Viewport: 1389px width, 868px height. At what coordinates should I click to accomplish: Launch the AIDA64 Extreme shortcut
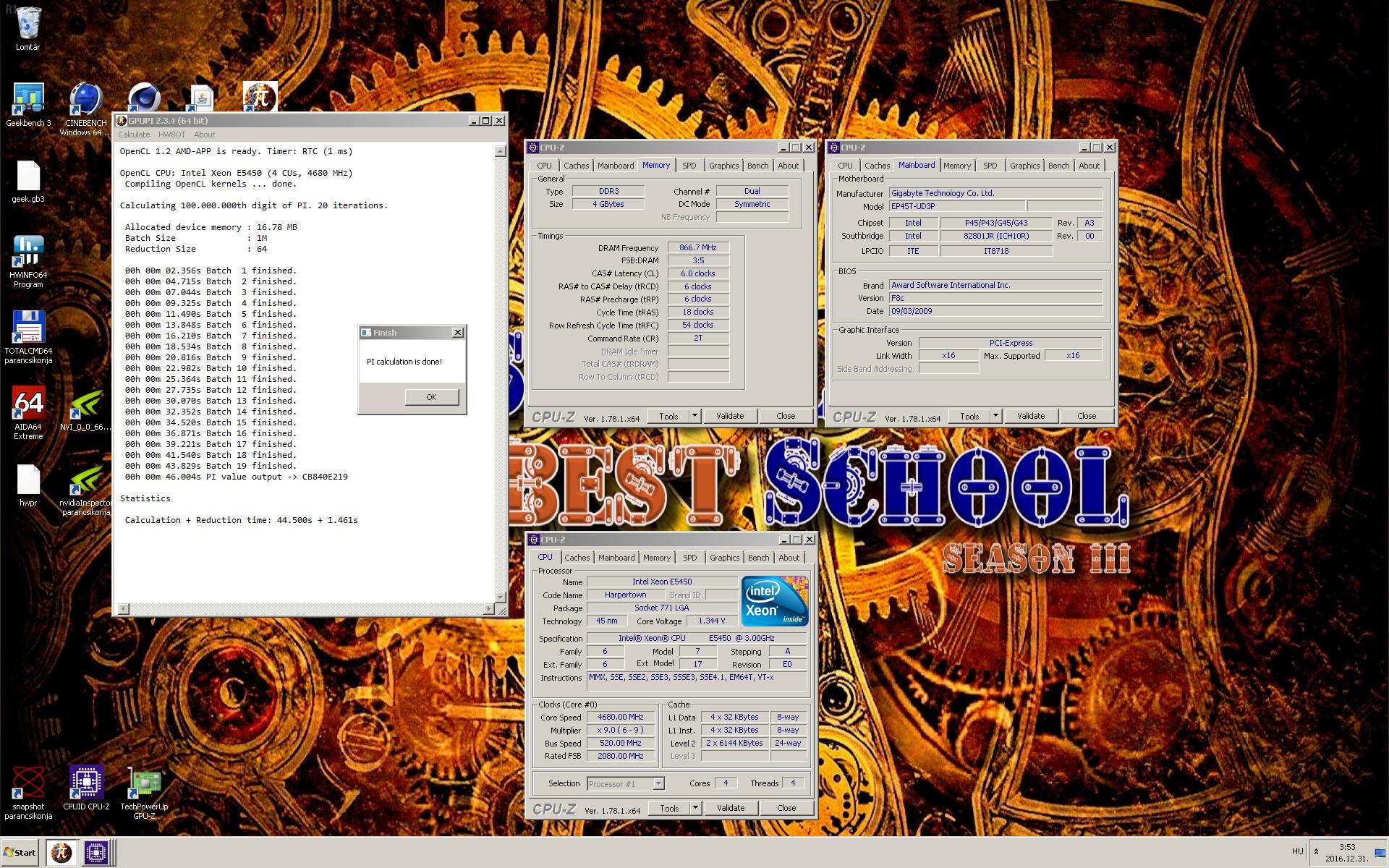(28, 403)
